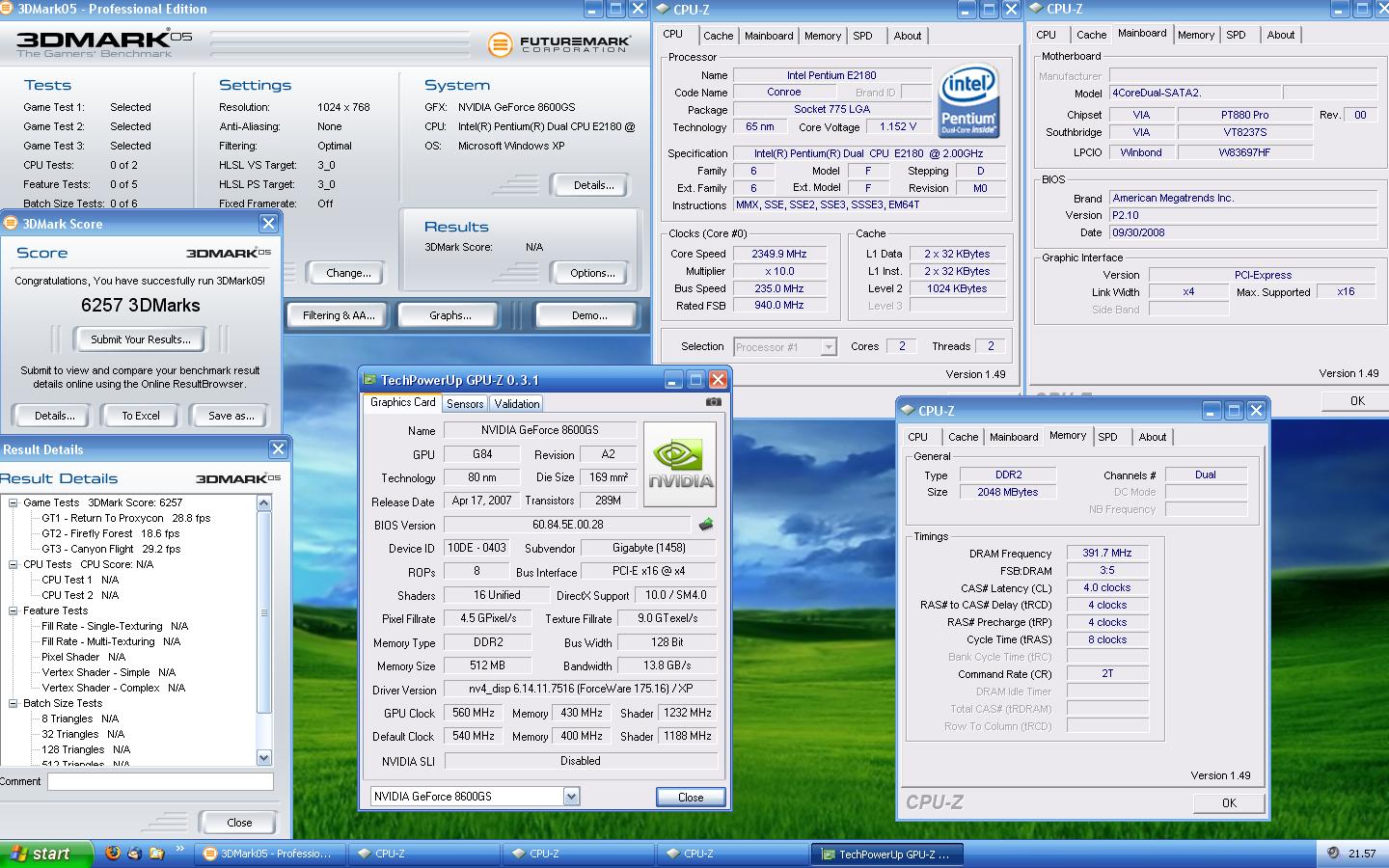This screenshot has height=868, width=1389.
Task: Open the quick launch icon next to Firefox
Action: pyautogui.click(x=134, y=853)
